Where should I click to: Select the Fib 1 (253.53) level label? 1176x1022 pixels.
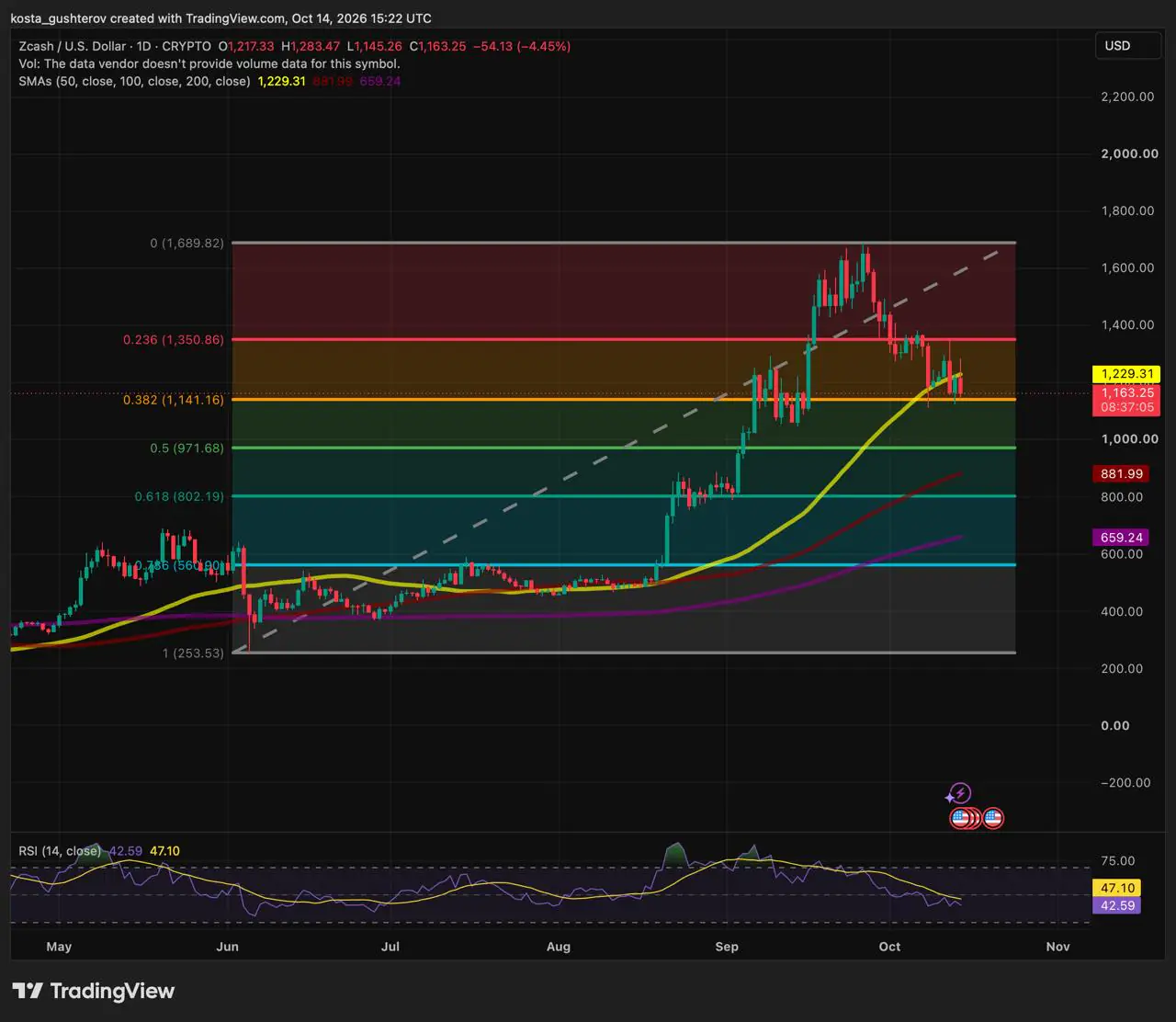pos(193,653)
